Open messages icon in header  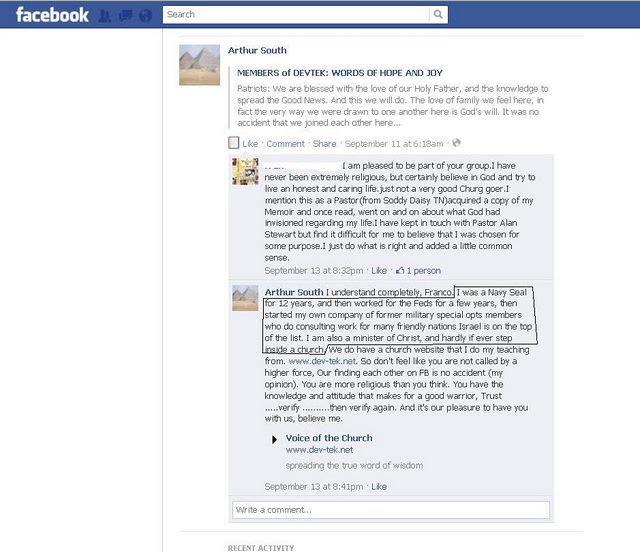coord(125,16)
